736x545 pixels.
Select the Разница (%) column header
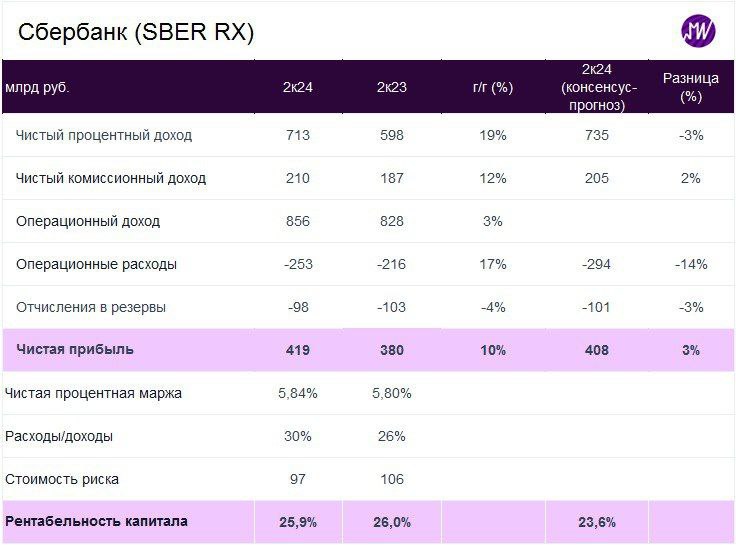click(690, 87)
